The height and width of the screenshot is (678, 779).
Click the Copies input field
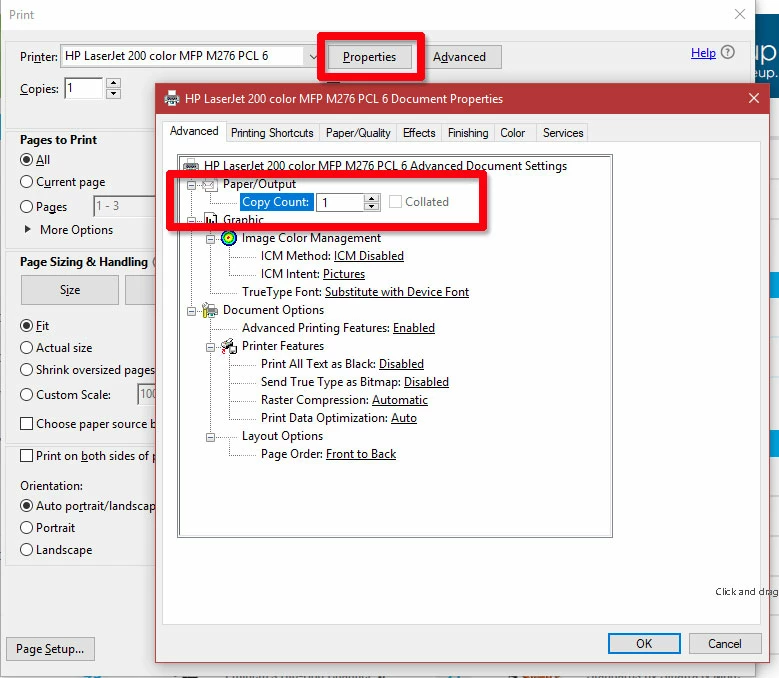[83, 88]
